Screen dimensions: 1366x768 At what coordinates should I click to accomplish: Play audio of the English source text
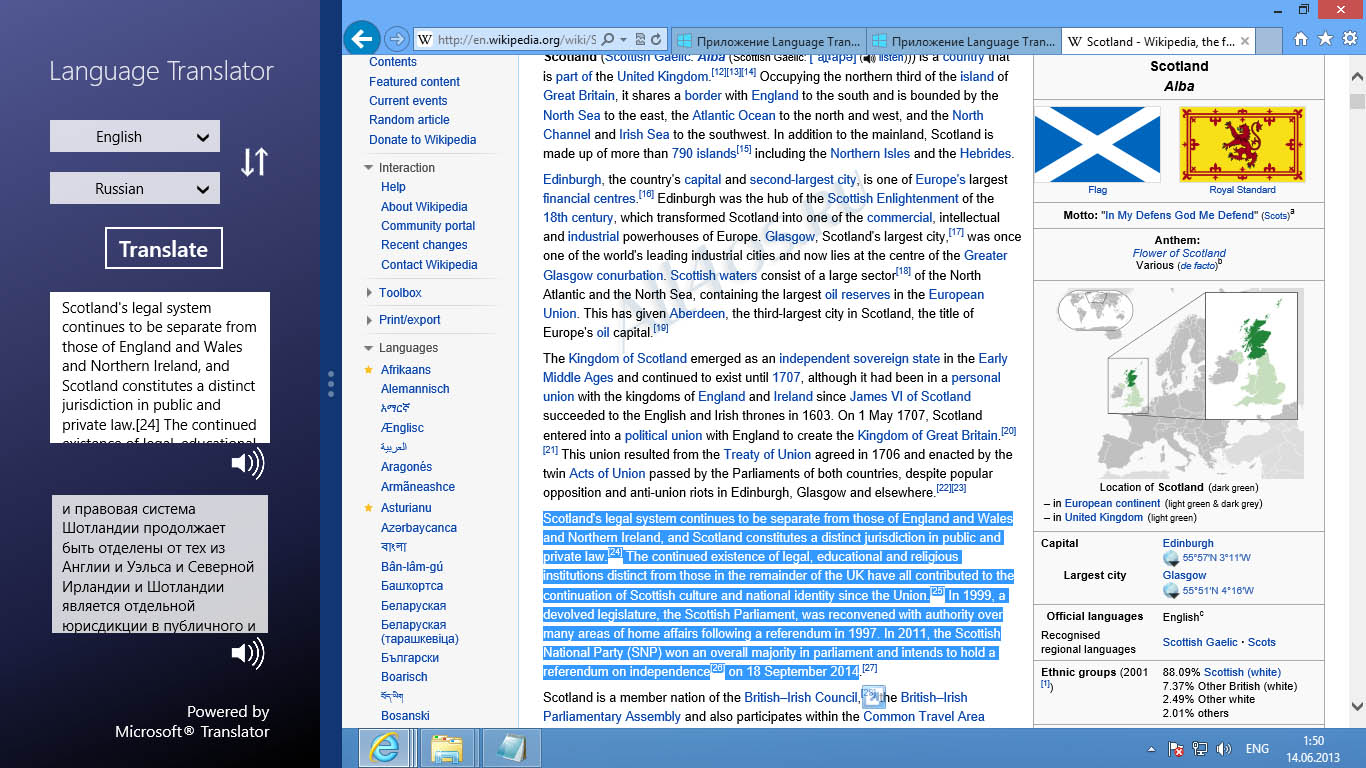(x=248, y=463)
